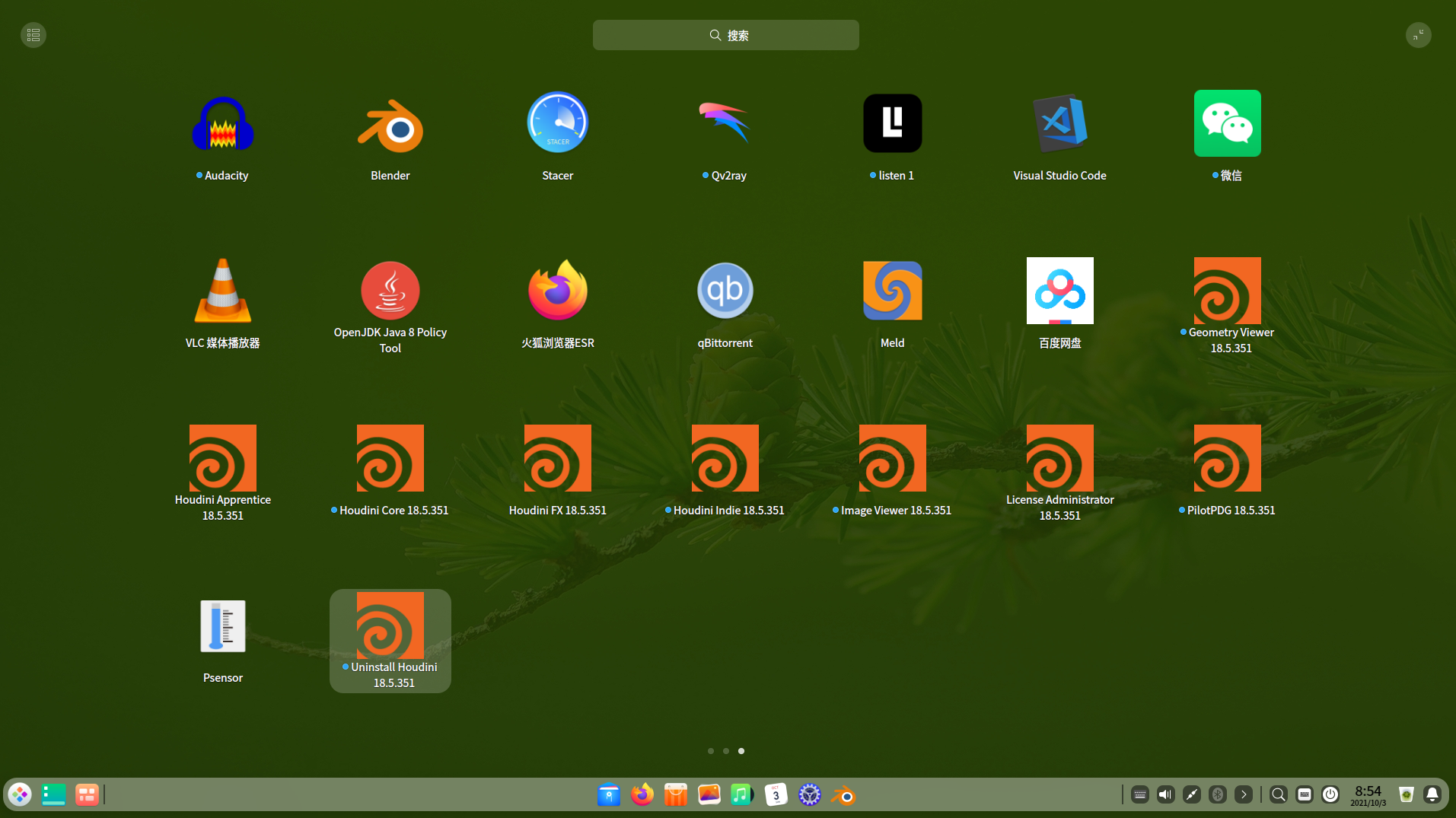Open the listen 1 music app
This screenshot has height=818, width=1456.
coord(892,123)
